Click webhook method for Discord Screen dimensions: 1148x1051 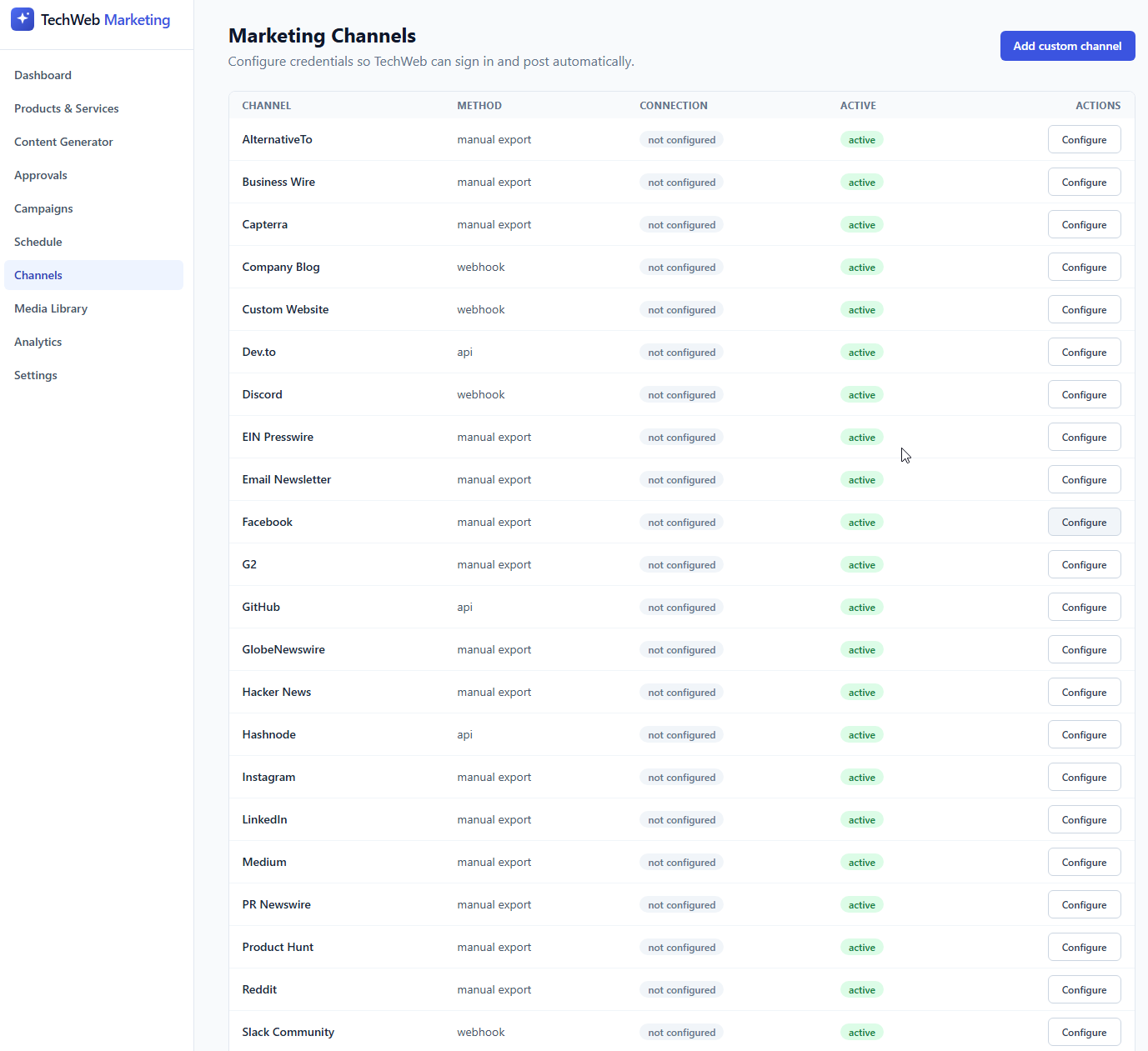(x=481, y=394)
